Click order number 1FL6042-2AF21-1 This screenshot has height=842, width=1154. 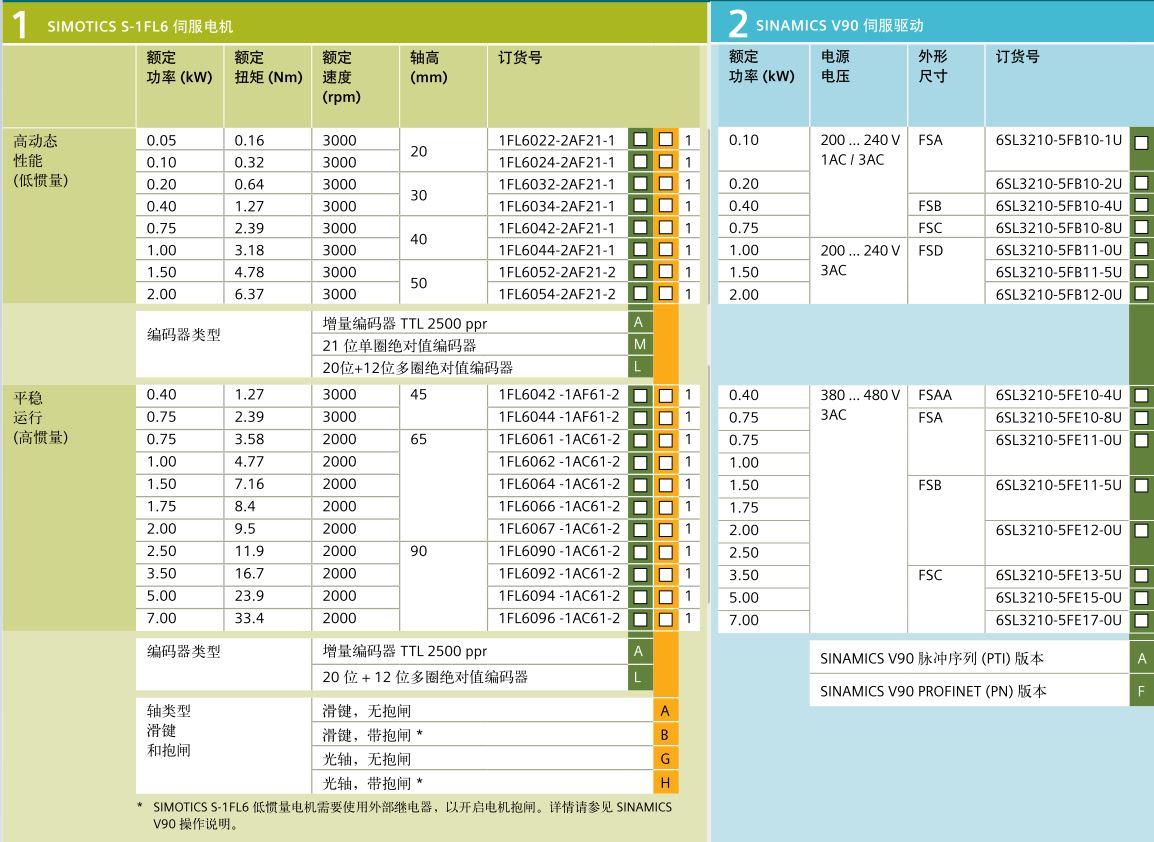coord(556,228)
